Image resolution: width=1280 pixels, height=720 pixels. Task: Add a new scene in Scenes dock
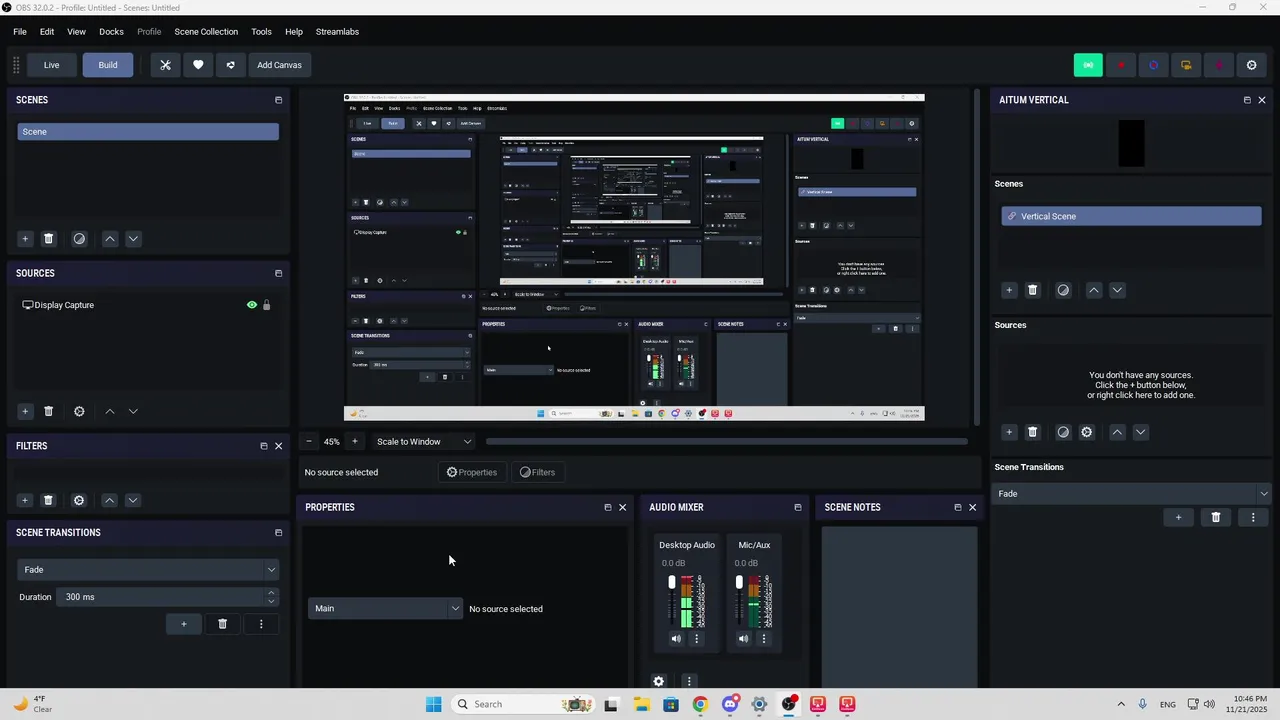25,239
